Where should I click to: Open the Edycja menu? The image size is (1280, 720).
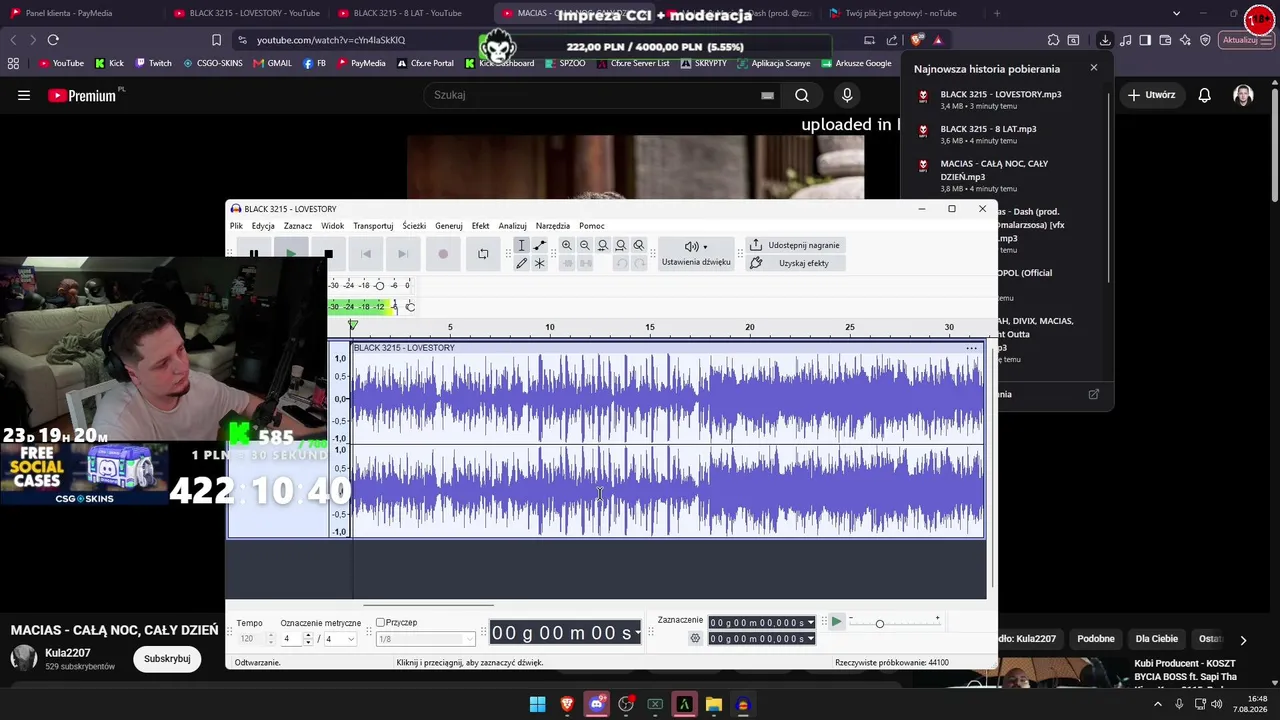(x=263, y=226)
